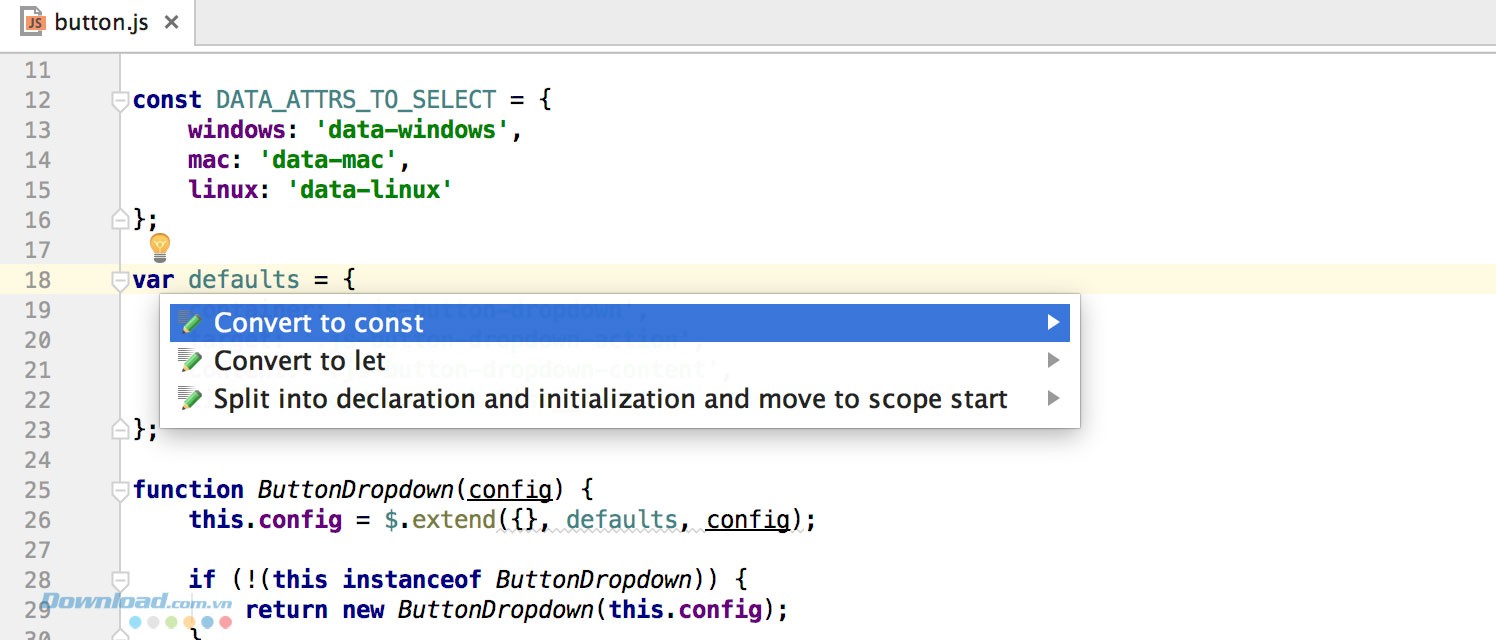
Task: Select Split into declaration and initialization
Action: pyautogui.click(x=610, y=399)
